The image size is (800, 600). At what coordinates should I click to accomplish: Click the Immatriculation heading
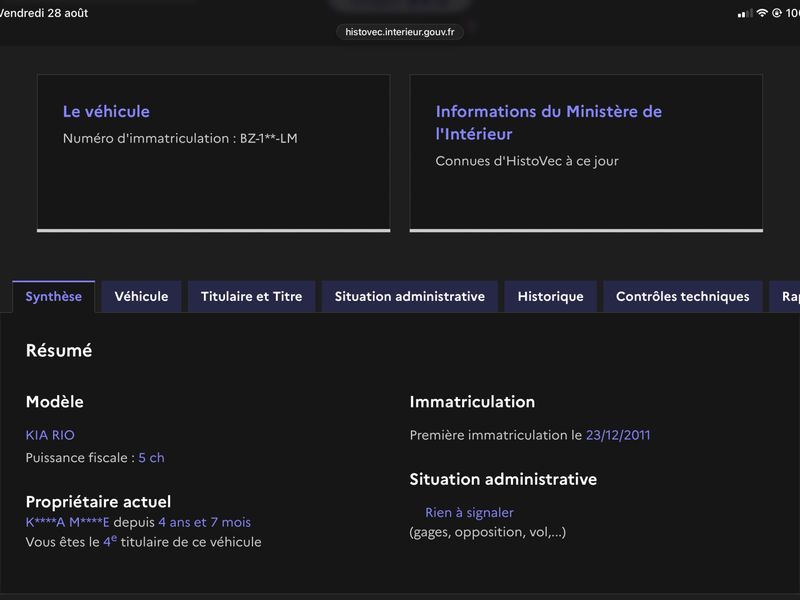(472, 402)
